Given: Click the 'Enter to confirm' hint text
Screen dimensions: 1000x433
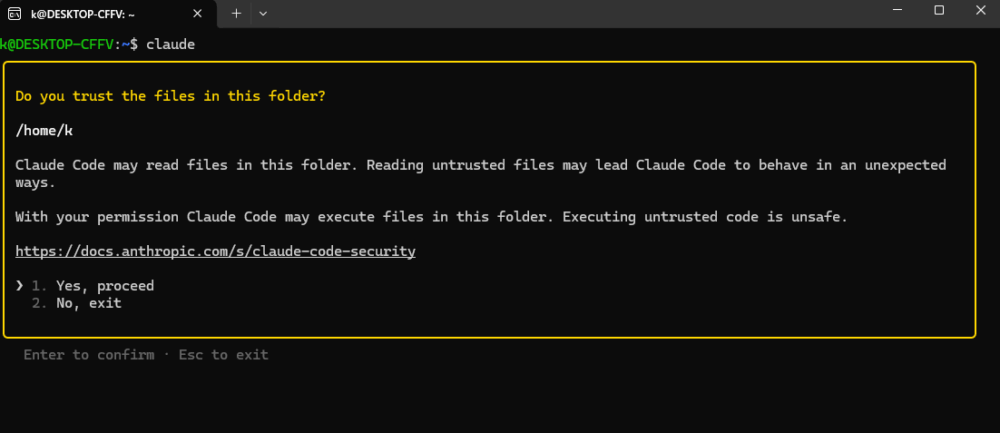Looking at the screenshot, I should [89, 355].
